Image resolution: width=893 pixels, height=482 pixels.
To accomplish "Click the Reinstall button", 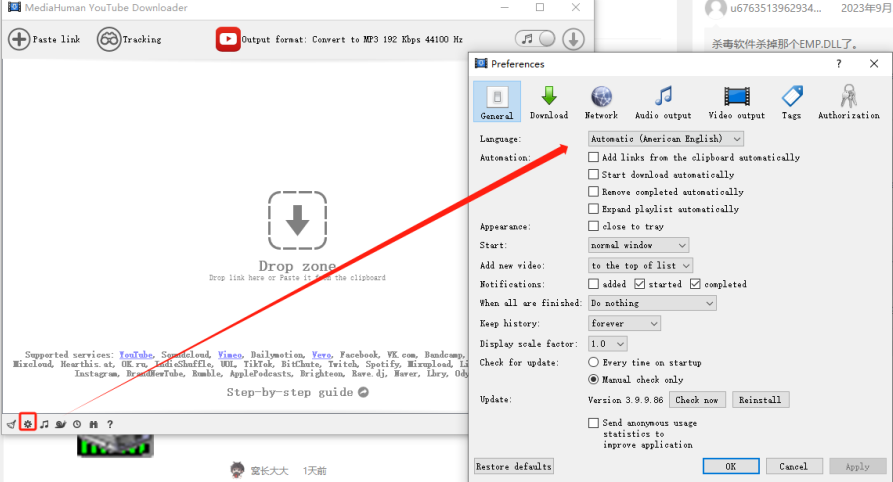I will 760,400.
